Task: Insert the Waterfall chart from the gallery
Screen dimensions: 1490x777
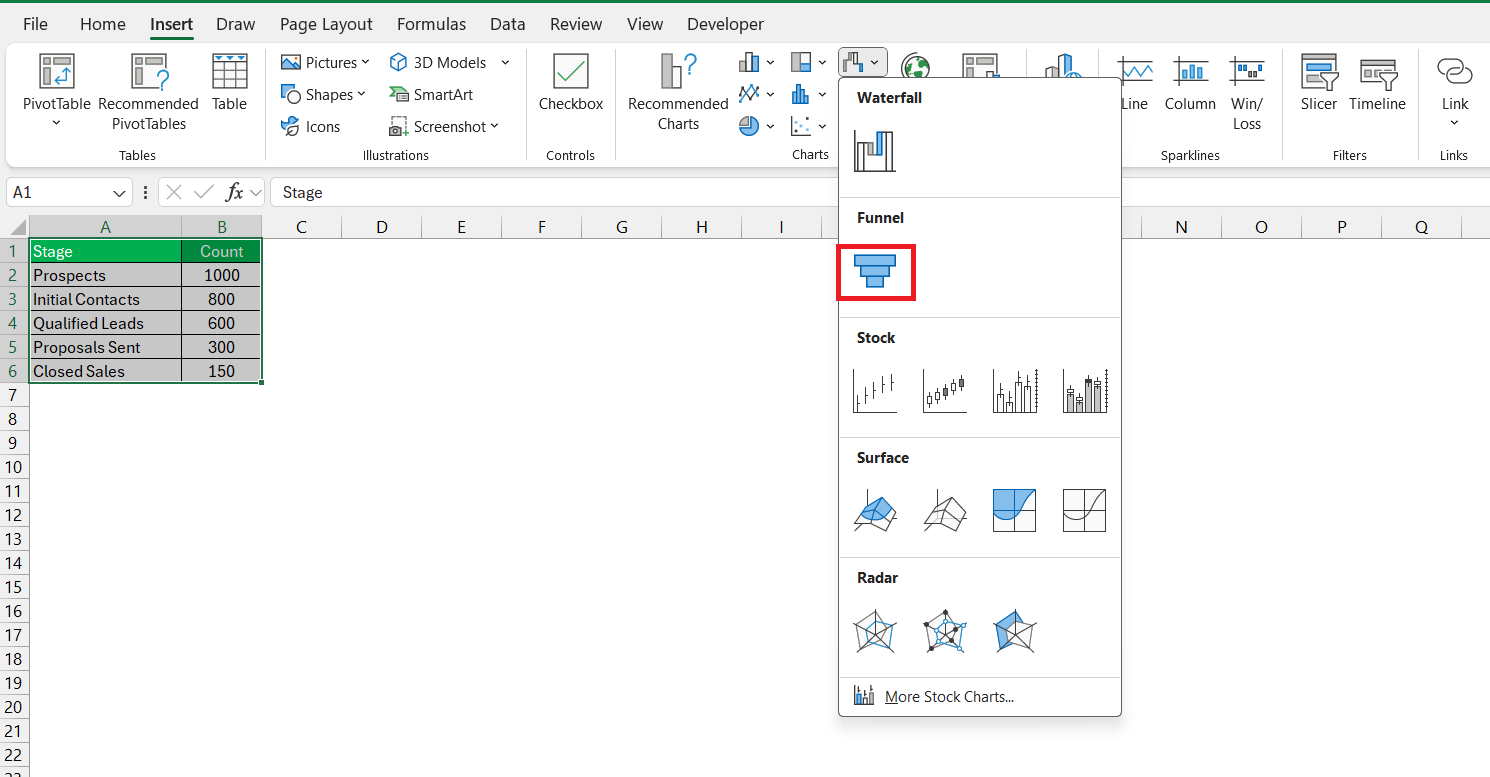Action: tap(874, 151)
